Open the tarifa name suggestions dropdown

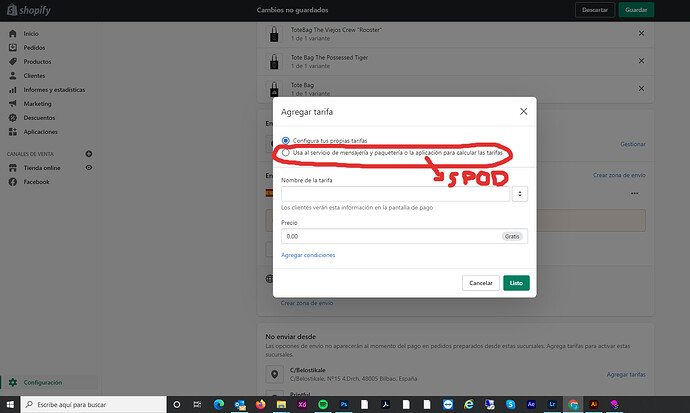coord(520,194)
